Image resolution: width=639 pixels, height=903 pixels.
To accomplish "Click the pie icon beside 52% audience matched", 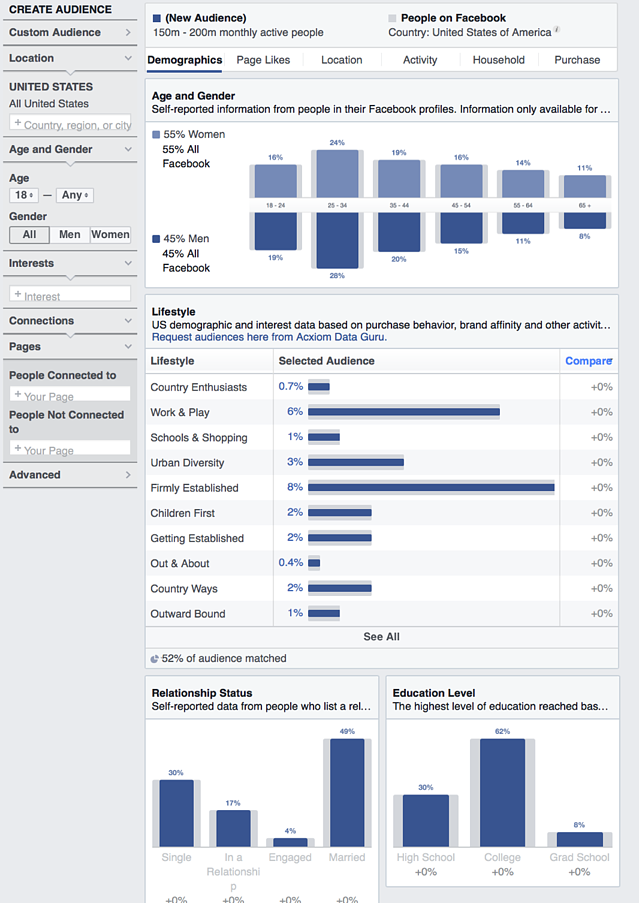I will pos(152,658).
